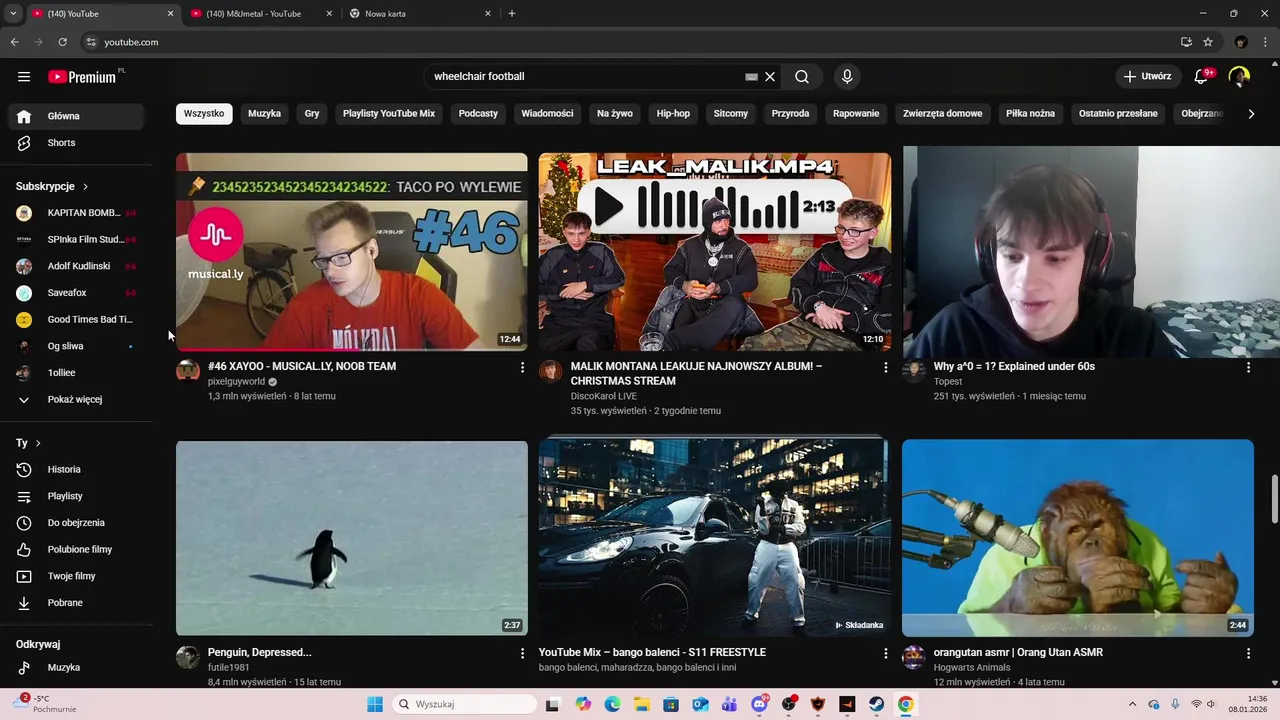Open options menu for Malik Montana video
The height and width of the screenshot is (720, 1280).
[x=885, y=368]
